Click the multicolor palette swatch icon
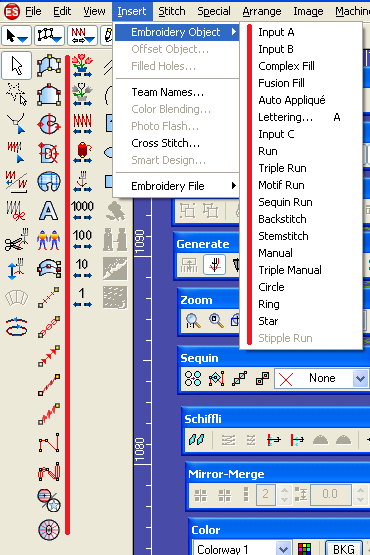 coord(304,549)
